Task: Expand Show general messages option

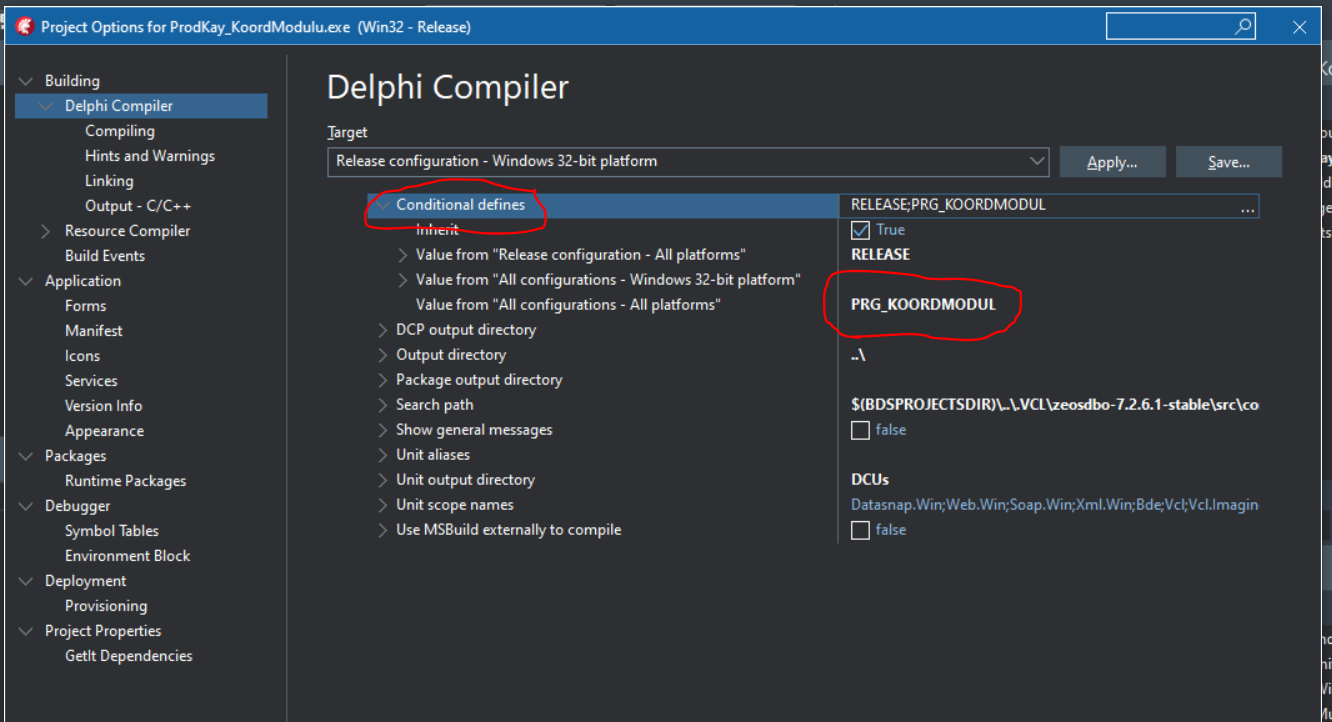Action: tap(383, 430)
